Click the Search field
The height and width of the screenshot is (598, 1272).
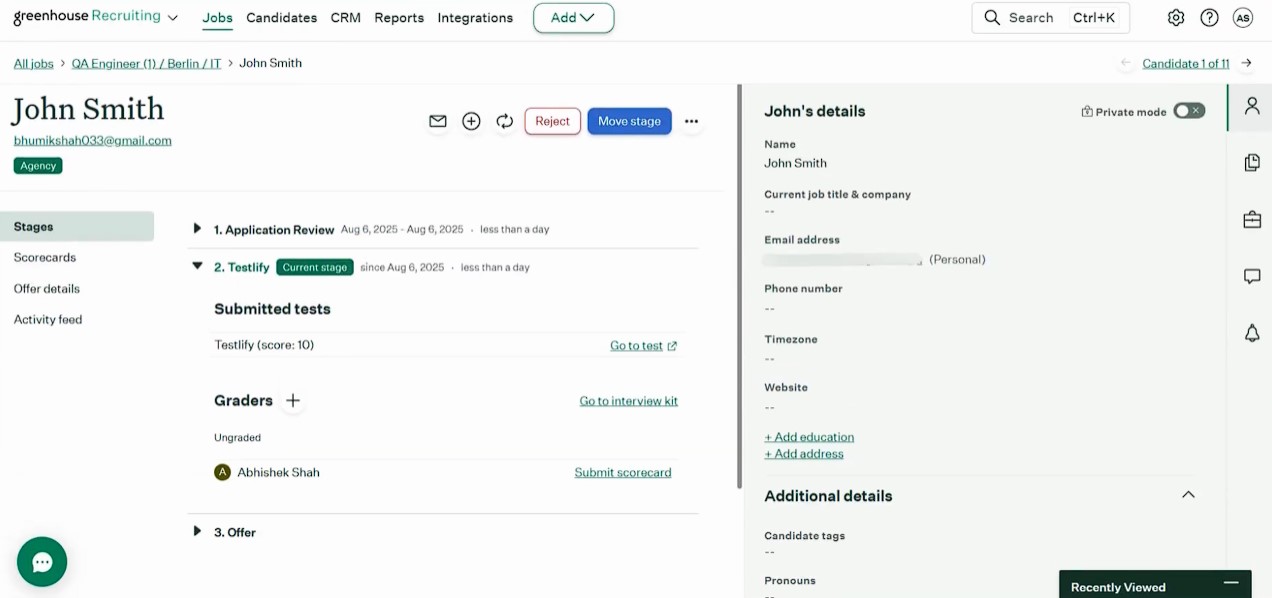(x=1050, y=18)
